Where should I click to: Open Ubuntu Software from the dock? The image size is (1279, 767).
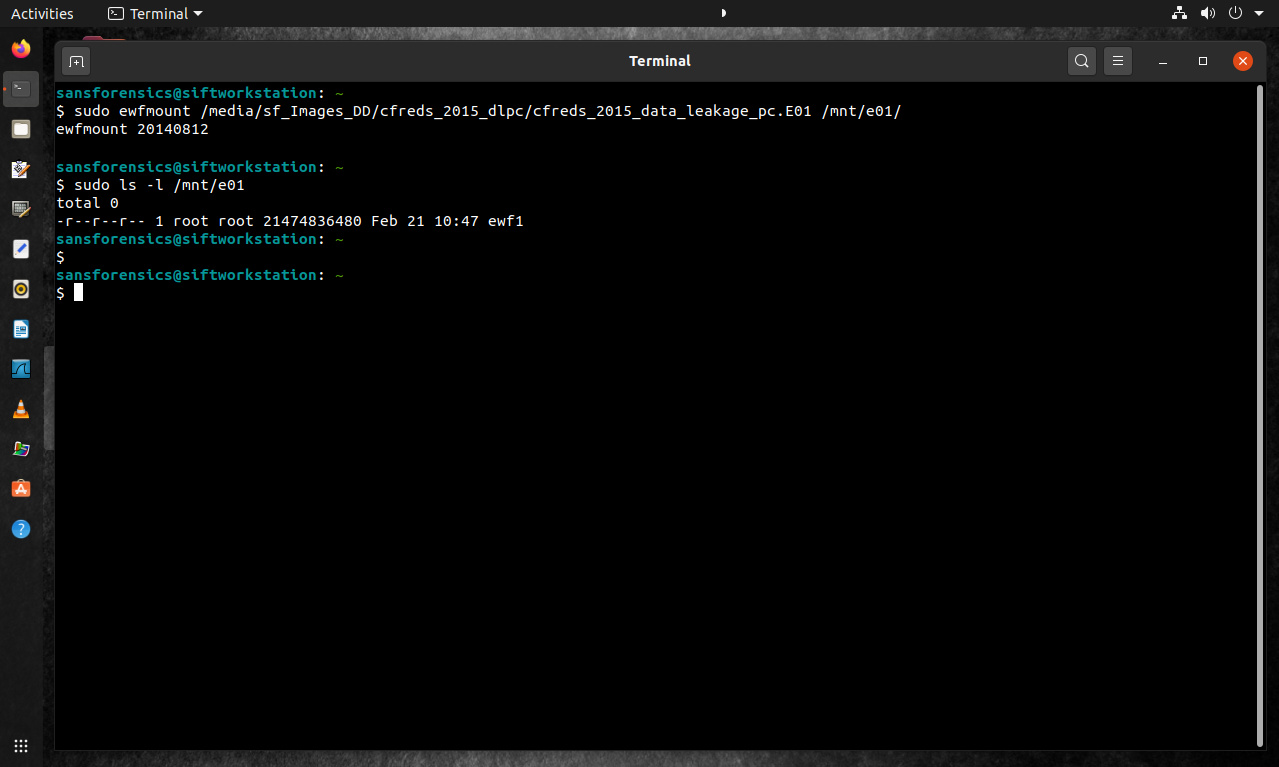tap(21, 489)
